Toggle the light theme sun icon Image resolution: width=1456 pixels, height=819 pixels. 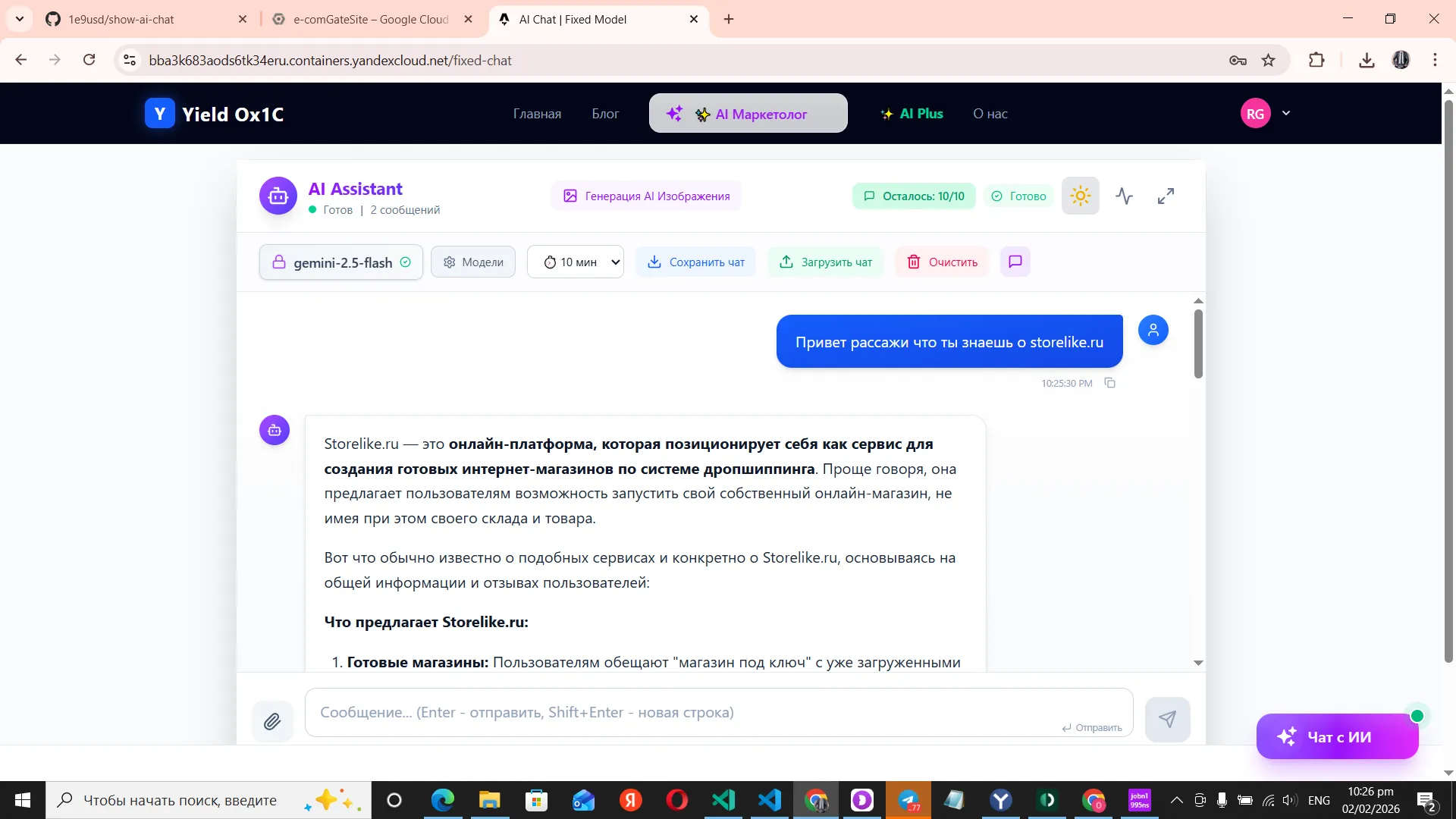click(1080, 196)
